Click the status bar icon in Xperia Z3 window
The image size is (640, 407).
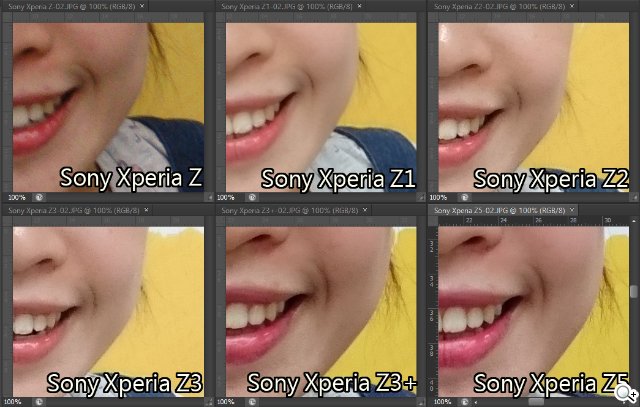click(x=39, y=402)
